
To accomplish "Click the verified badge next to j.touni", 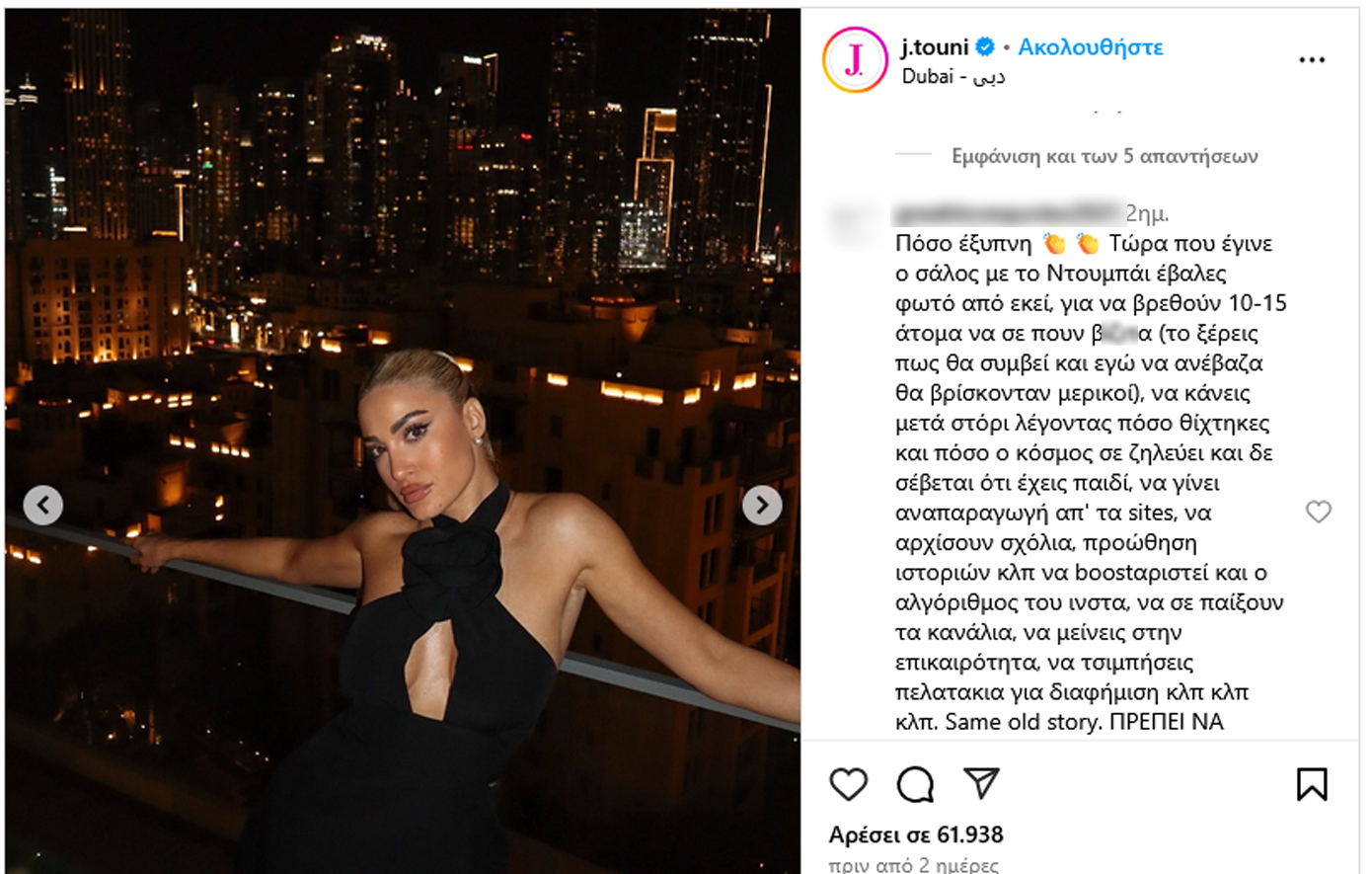I will tap(985, 46).
